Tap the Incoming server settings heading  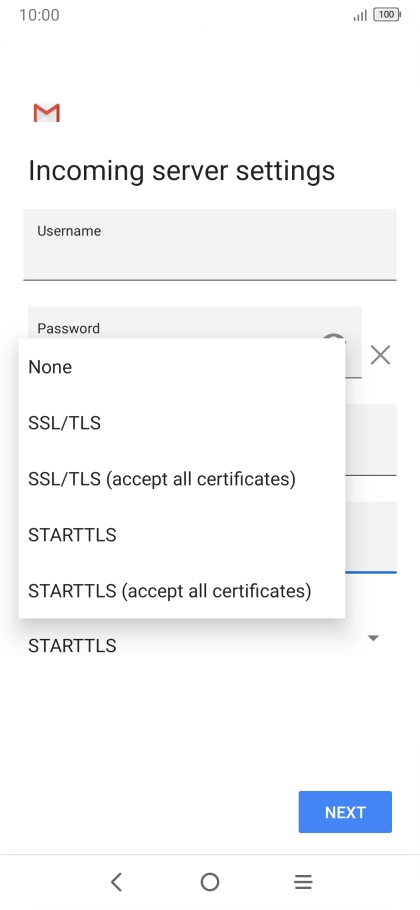click(182, 171)
